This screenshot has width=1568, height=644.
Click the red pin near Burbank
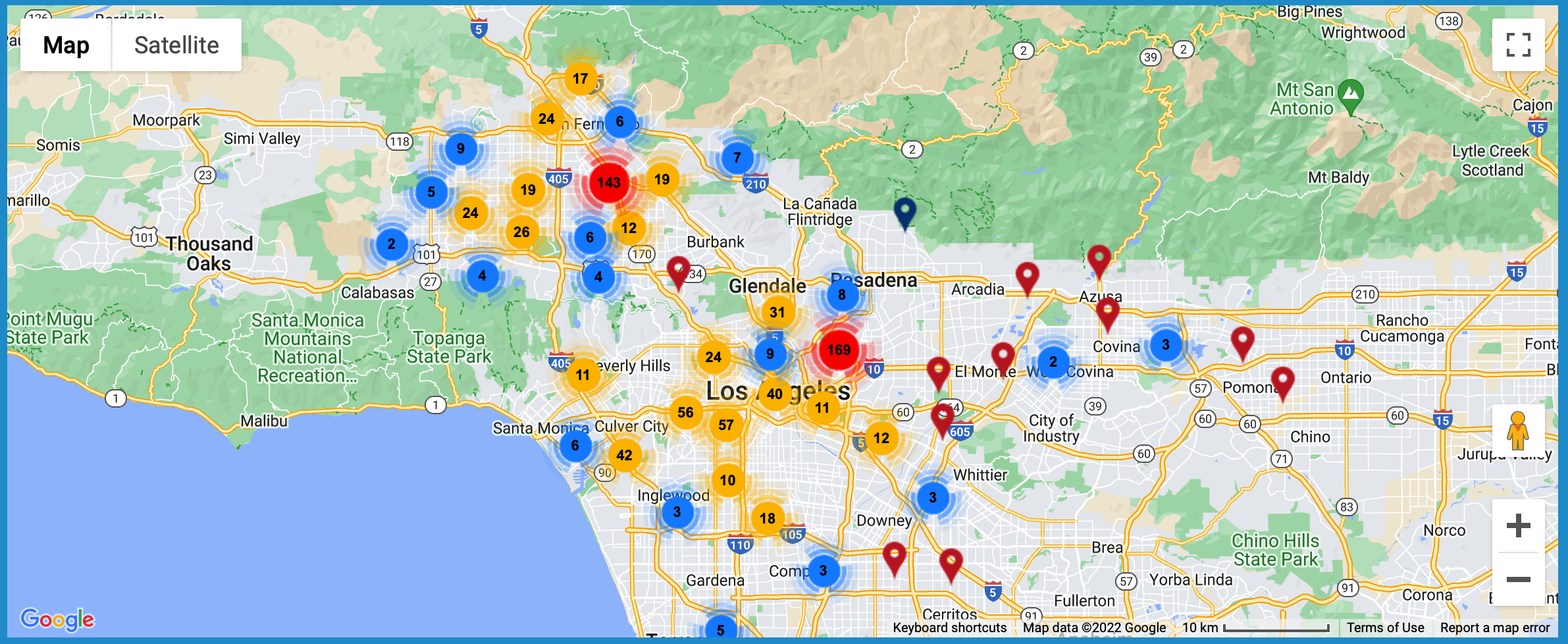(x=678, y=270)
